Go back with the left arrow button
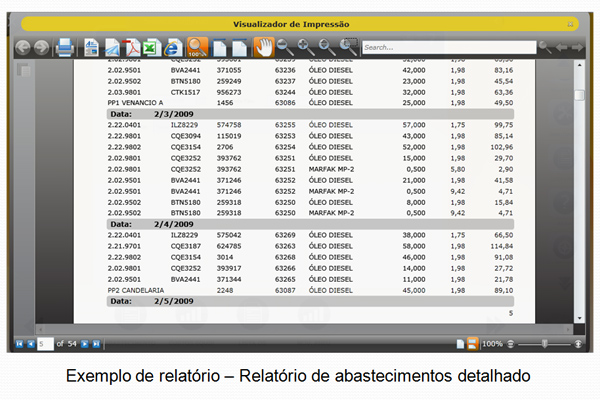Viewport: 600px width, 400px height. click(x=23, y=47)
